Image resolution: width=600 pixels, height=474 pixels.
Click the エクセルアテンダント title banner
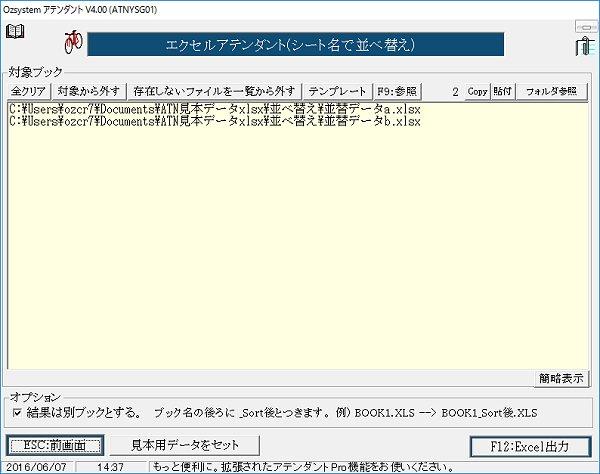[x=295, y=44]
